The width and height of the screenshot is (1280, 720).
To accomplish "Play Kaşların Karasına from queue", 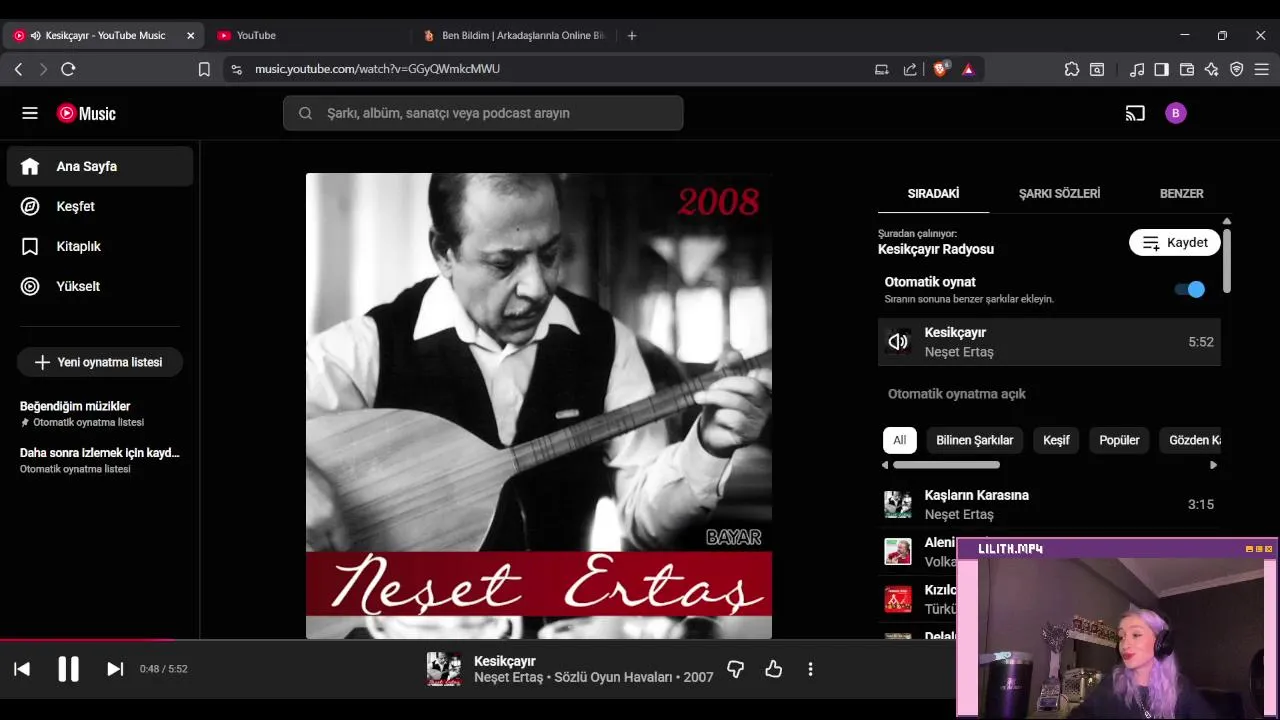I will pyautogui.click(x=1049, y=504).
